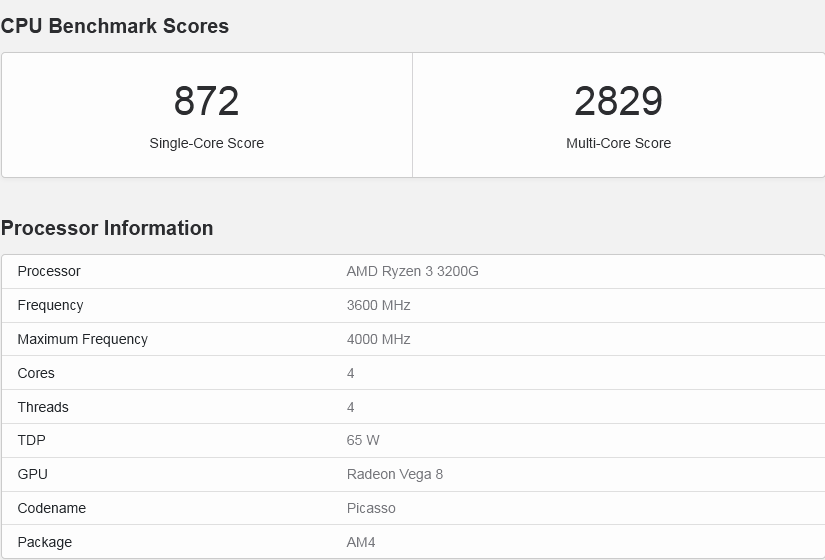This screenshot has width=825, height=560.
Task: Click the Single-Core Score label
Action: [x=206, y=143]
